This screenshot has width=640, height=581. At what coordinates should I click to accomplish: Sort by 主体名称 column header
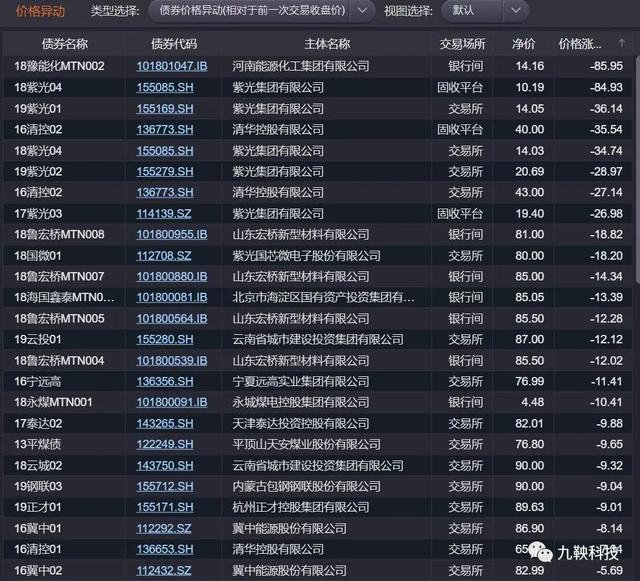tap(327, 44)
